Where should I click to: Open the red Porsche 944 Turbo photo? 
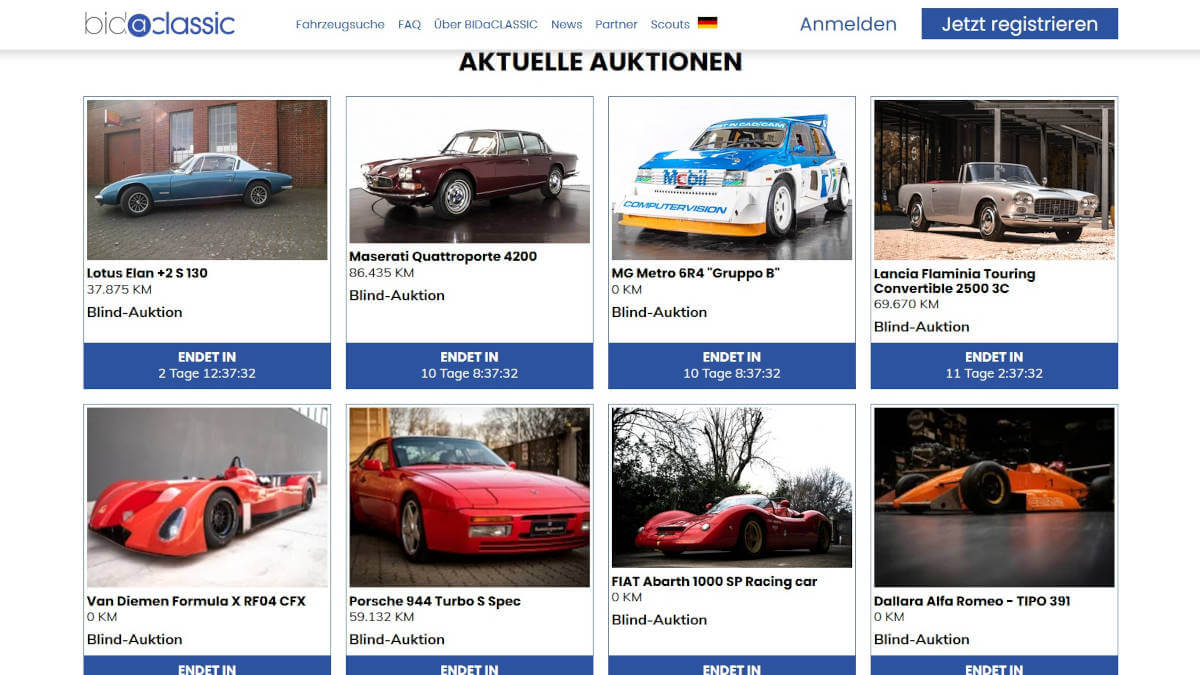click(469, 497)
